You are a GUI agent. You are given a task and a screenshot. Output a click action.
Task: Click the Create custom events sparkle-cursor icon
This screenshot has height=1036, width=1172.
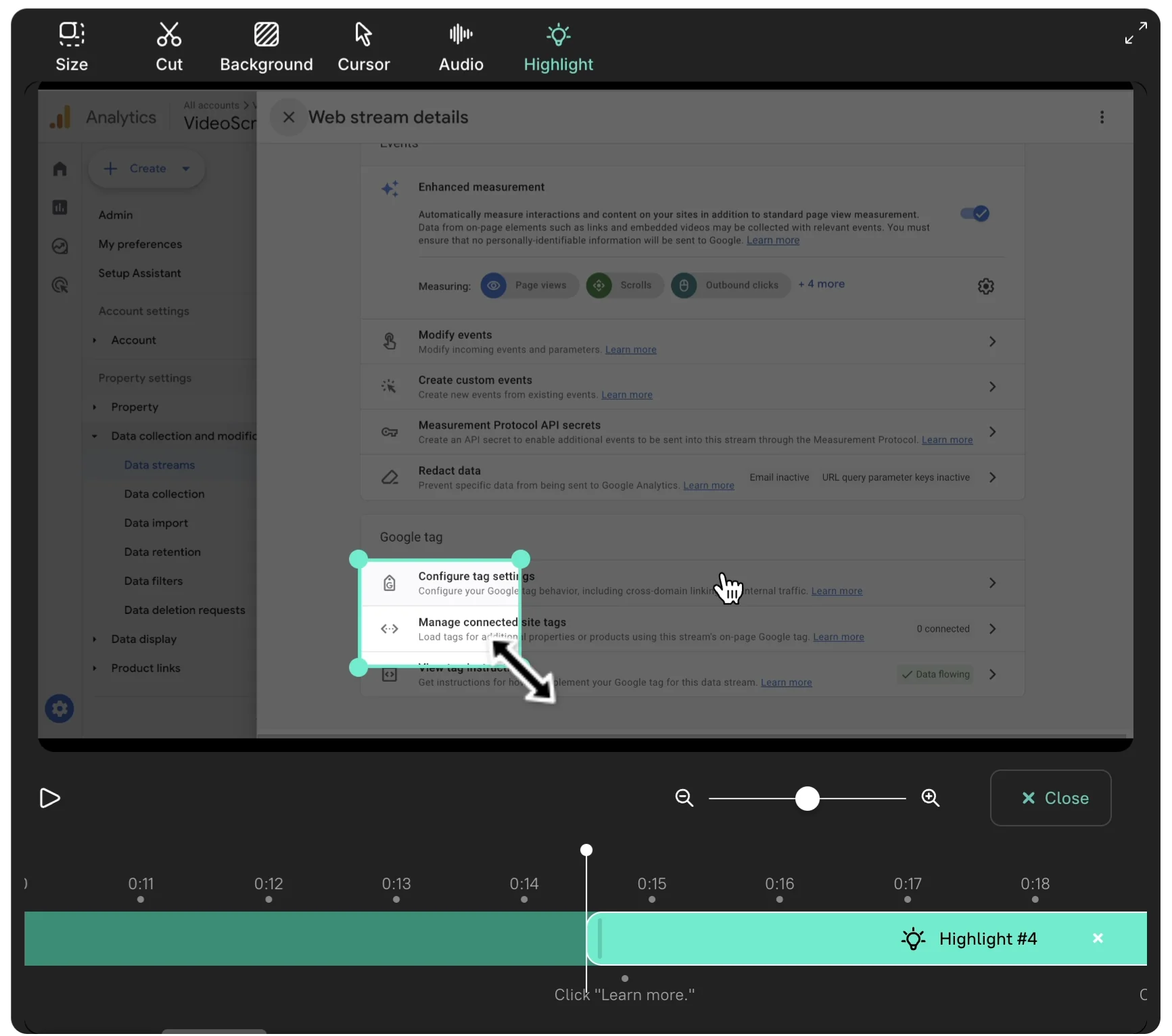pos(389,386)
